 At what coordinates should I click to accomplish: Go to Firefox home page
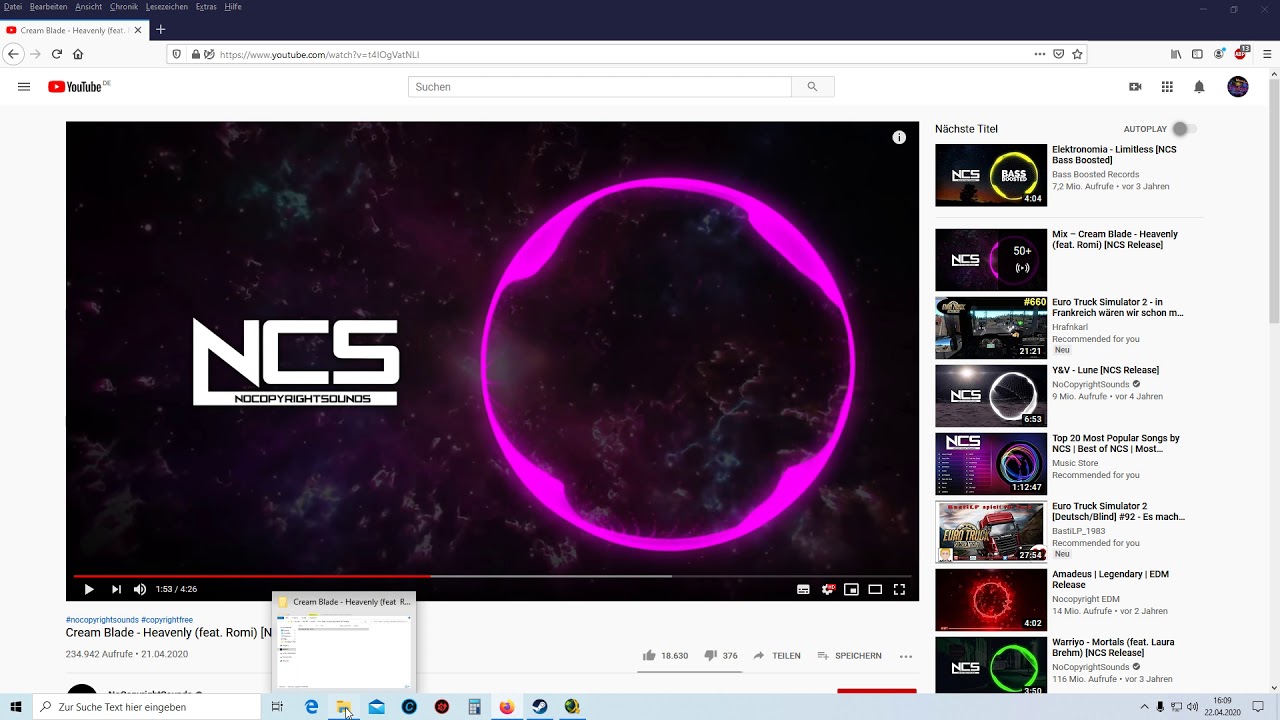pyautogui.click(x=78, y=54)
